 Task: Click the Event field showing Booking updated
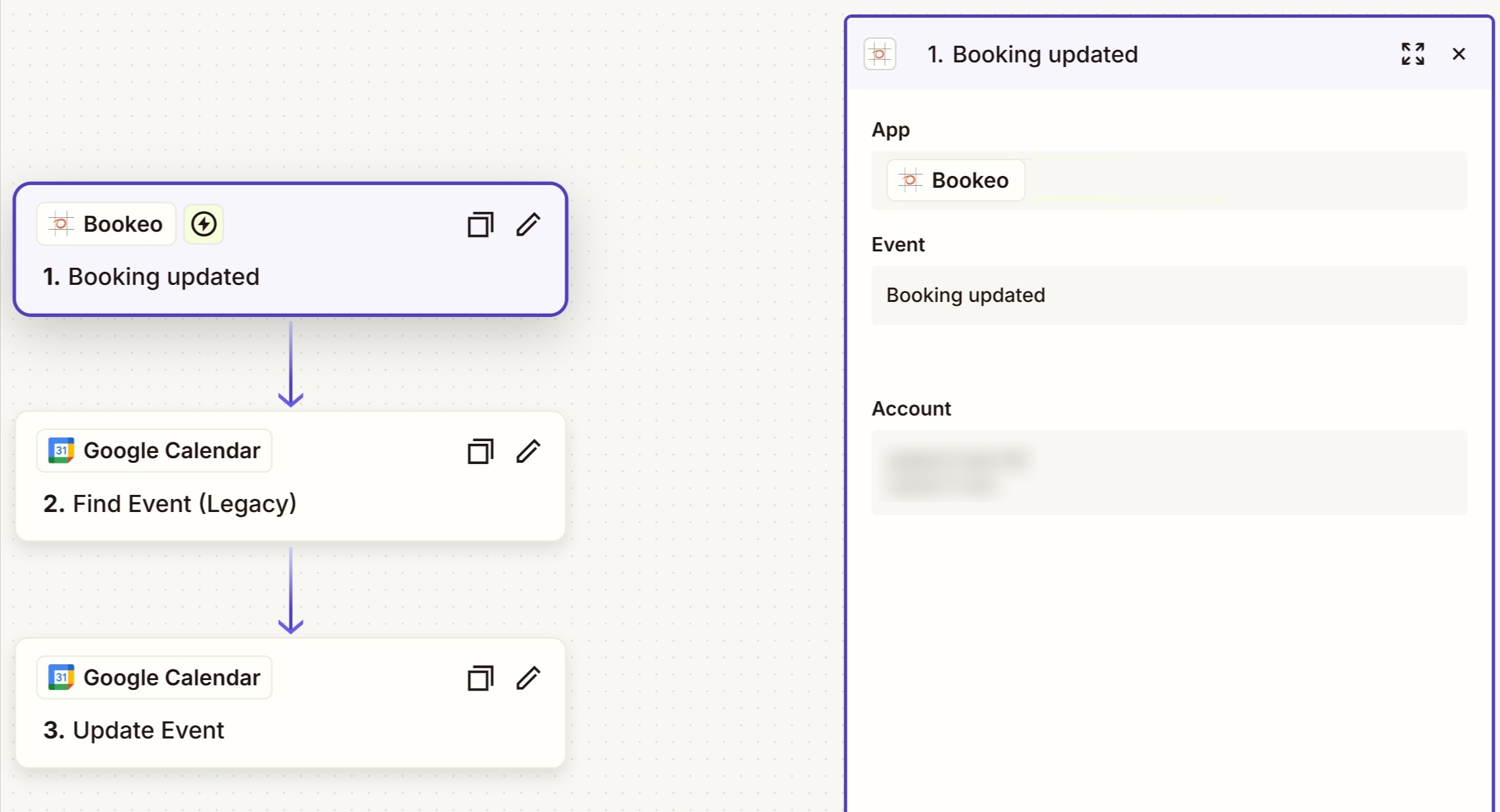tap(1168, 295)
